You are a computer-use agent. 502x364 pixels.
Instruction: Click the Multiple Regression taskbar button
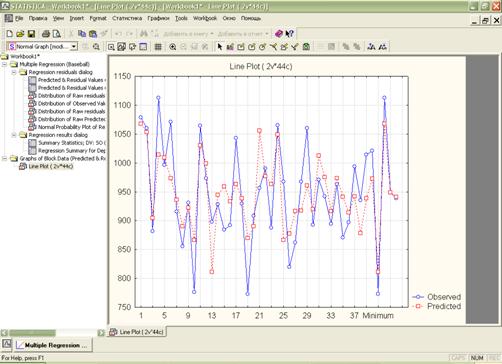pyautogui.click(x=52, y=345)
